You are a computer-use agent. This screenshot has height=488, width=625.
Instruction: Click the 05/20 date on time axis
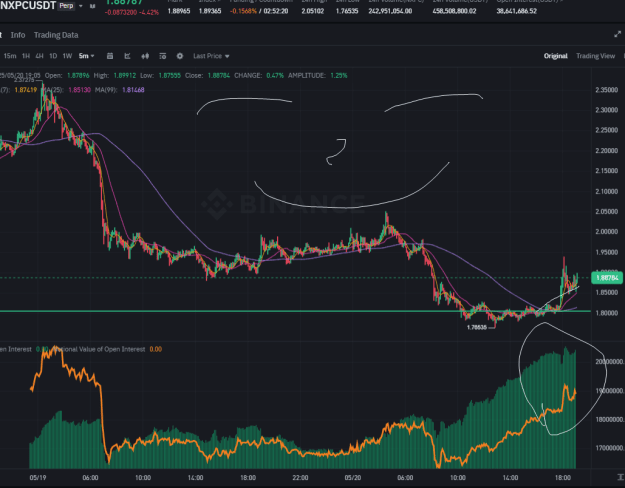(353, 477)
